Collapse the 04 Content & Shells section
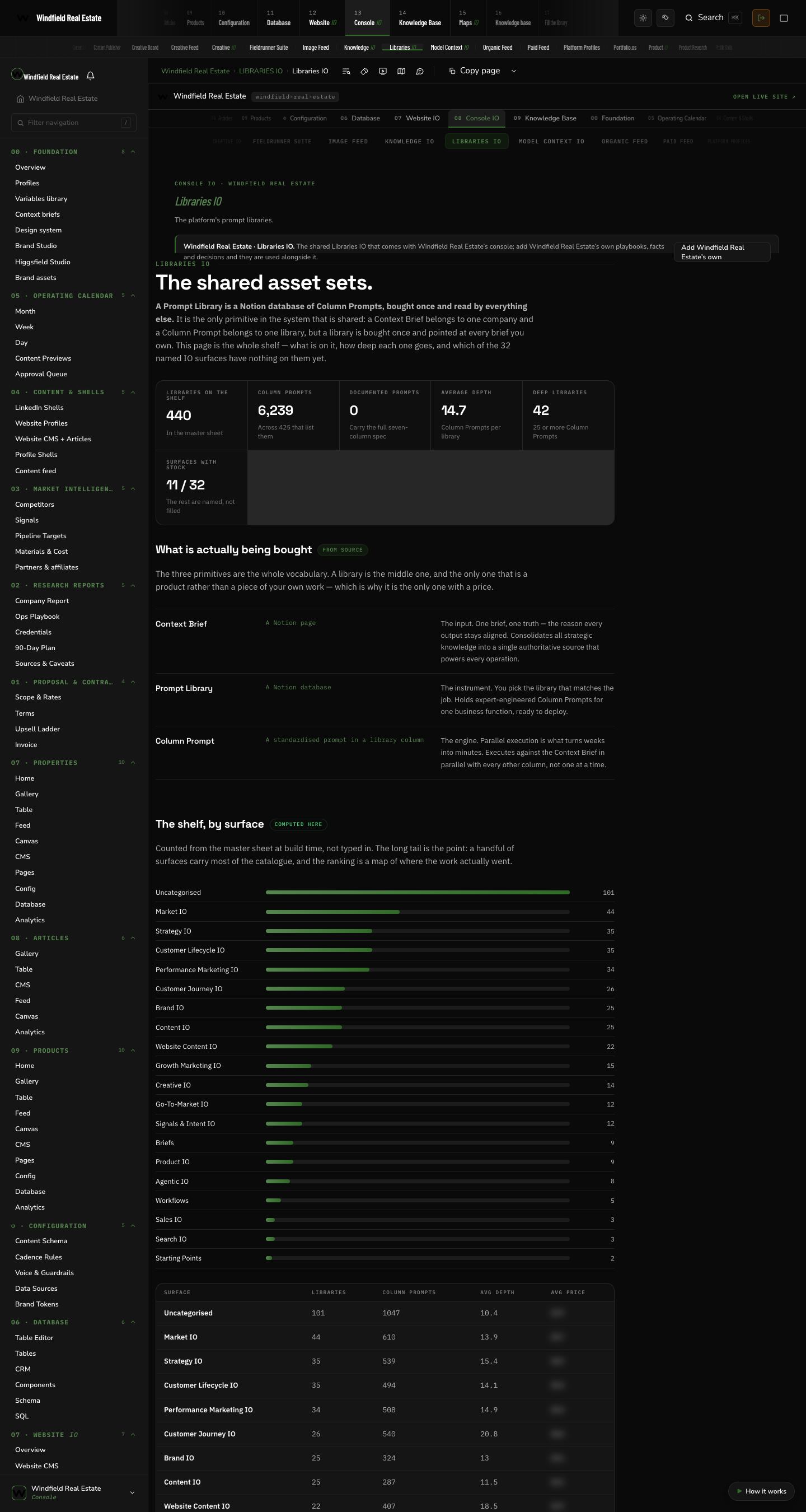 (73, 392)
